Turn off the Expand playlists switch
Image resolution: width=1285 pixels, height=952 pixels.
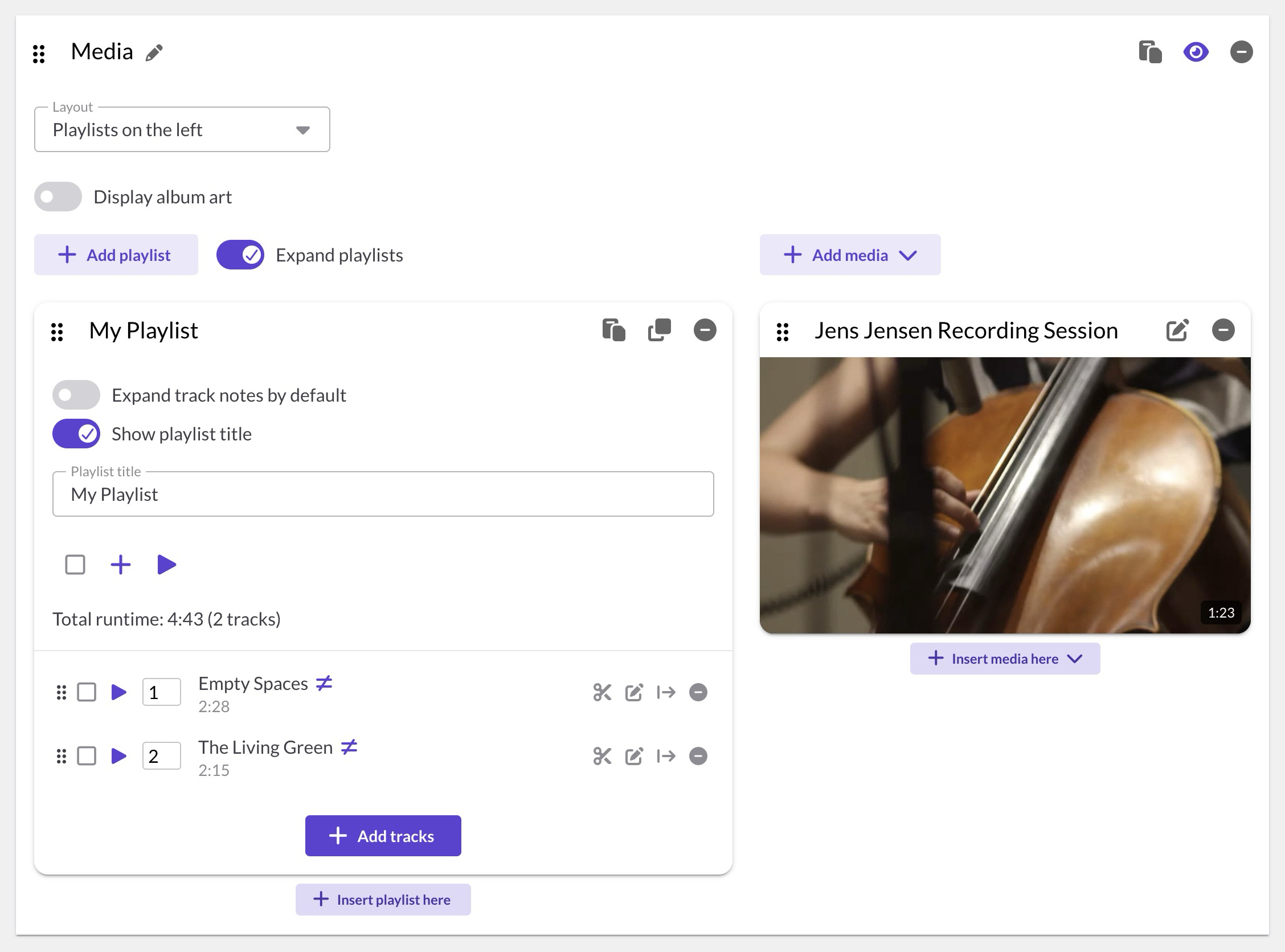[240, 255]
